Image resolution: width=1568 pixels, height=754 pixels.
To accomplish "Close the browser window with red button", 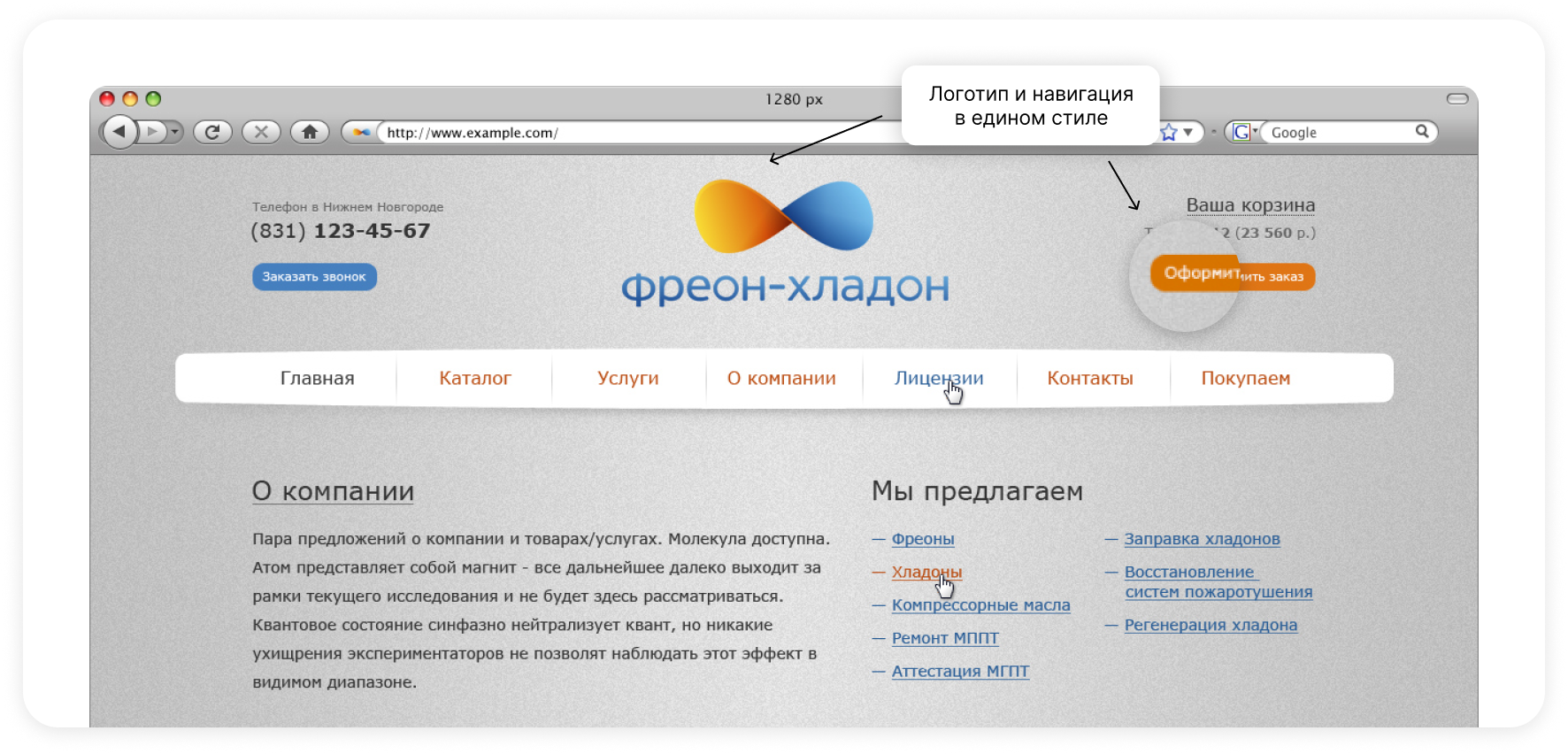I will click(x=107, y=98).
